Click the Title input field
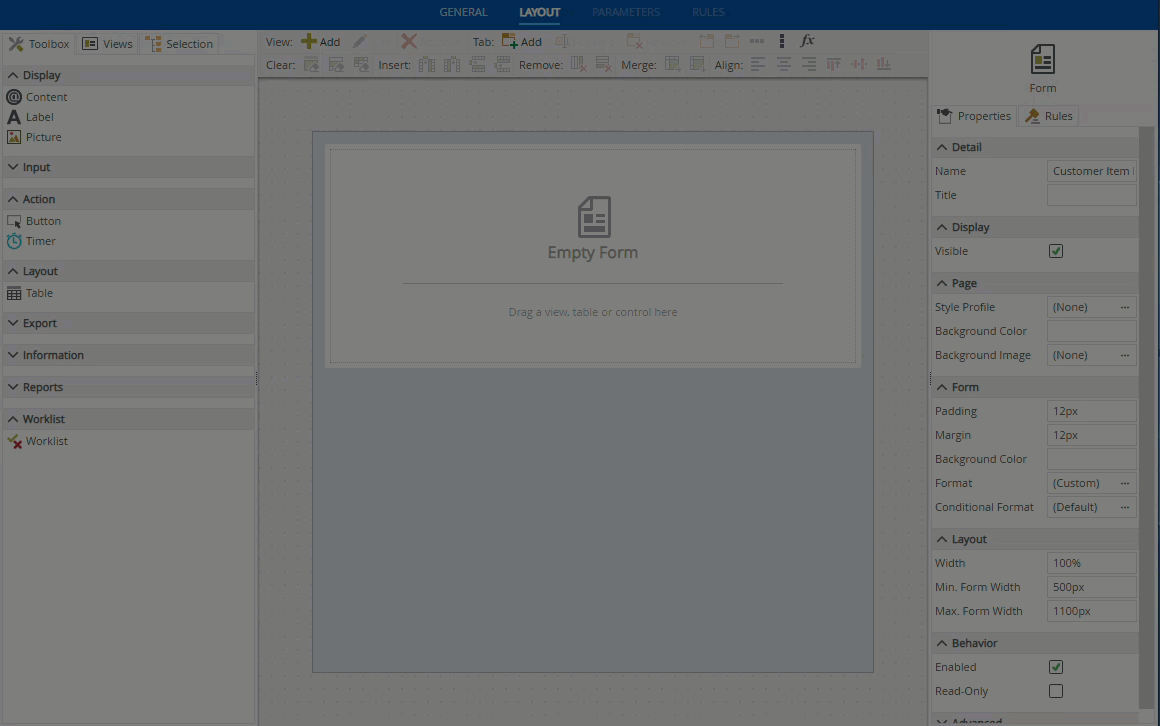 1091,195
